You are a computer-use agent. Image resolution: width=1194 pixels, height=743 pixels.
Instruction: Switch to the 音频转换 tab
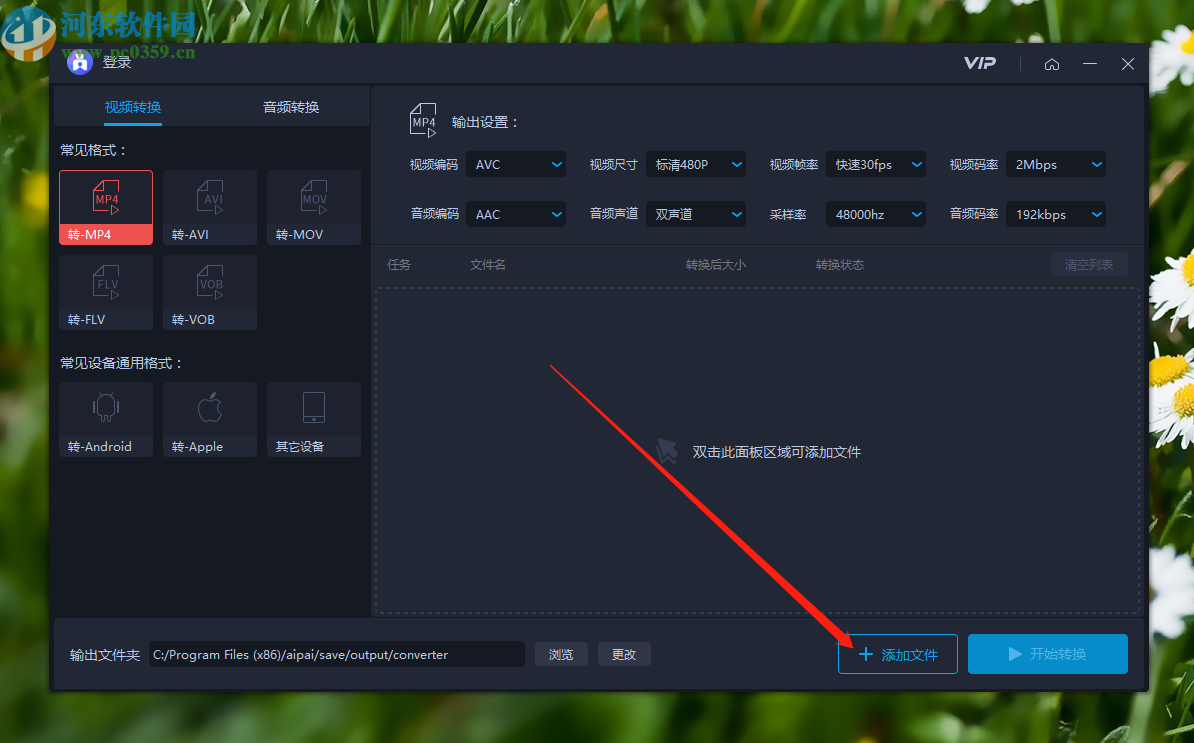pos(291,107)
